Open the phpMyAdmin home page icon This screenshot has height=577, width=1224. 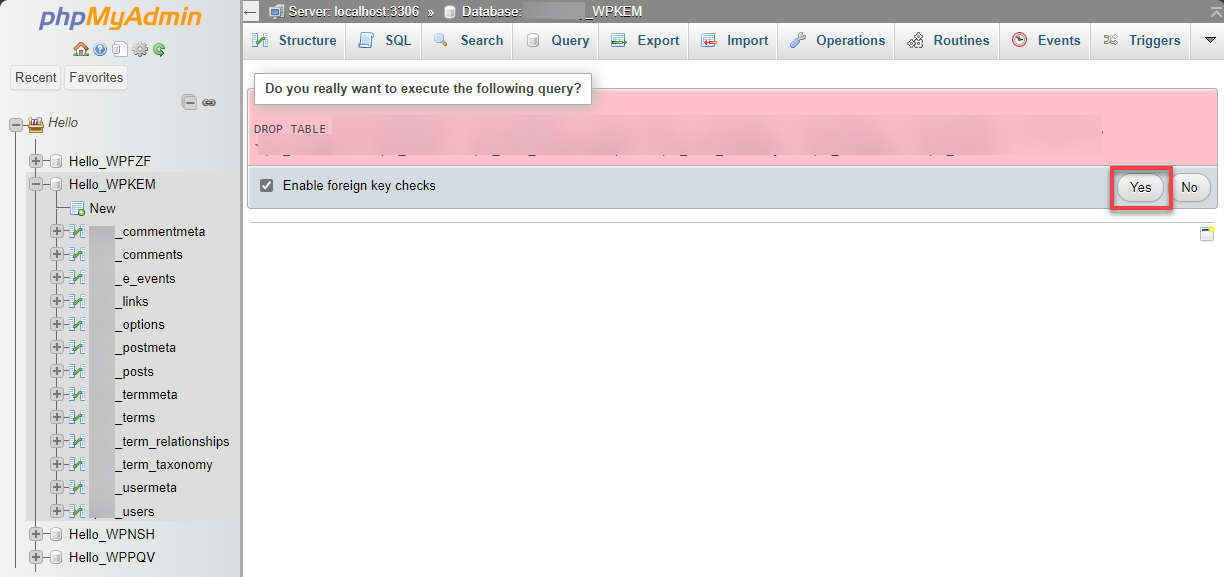pyautogui.click(x=80, y=49)
